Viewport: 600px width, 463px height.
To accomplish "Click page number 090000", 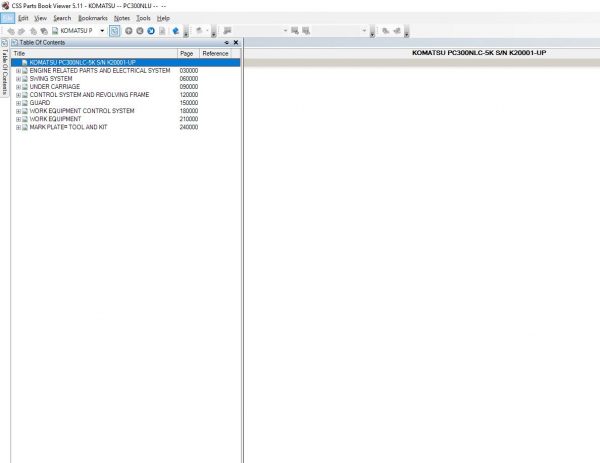I will tap(189, 87).
